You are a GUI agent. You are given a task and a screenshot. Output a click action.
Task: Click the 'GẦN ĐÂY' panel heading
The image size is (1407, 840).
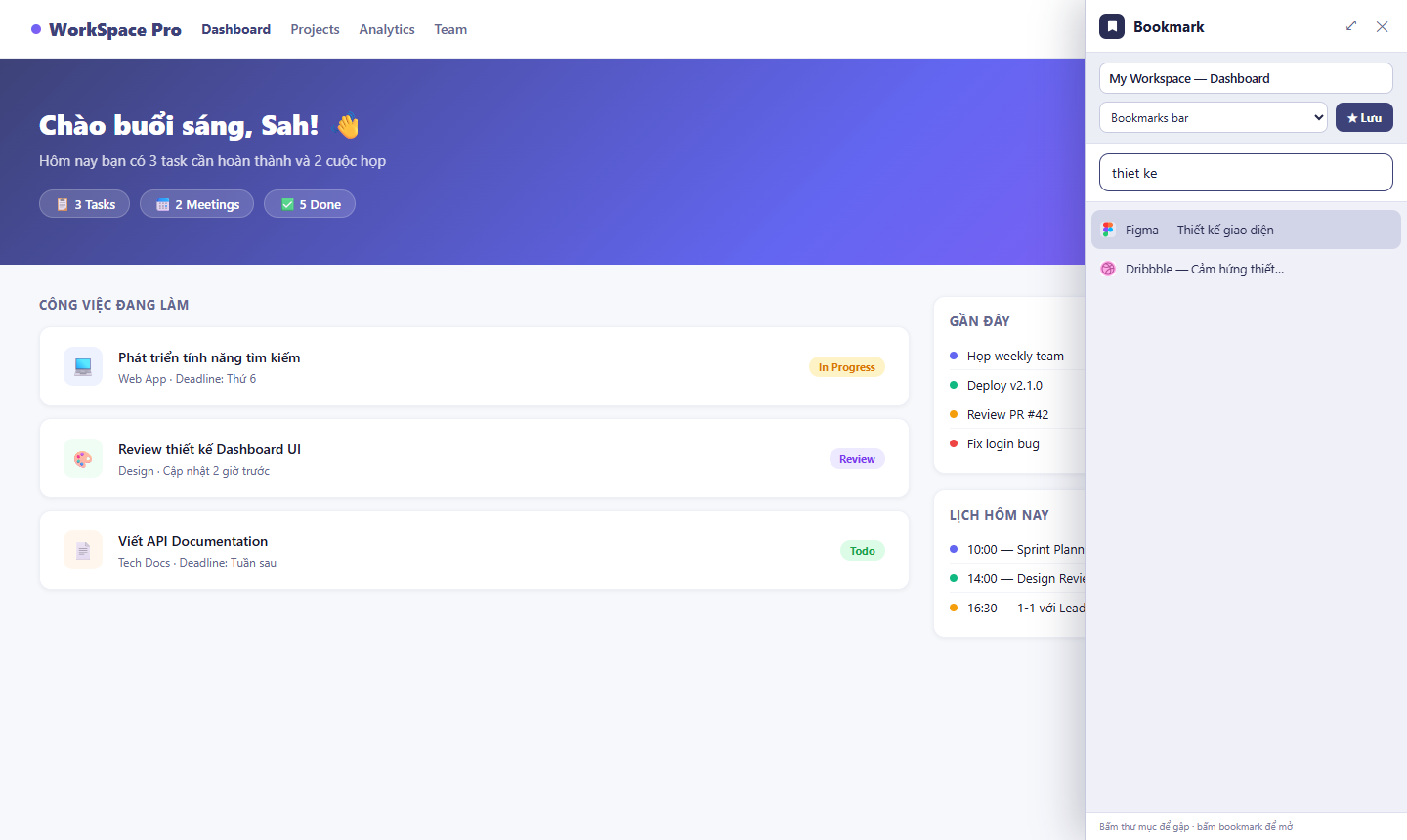coord(980,321)
